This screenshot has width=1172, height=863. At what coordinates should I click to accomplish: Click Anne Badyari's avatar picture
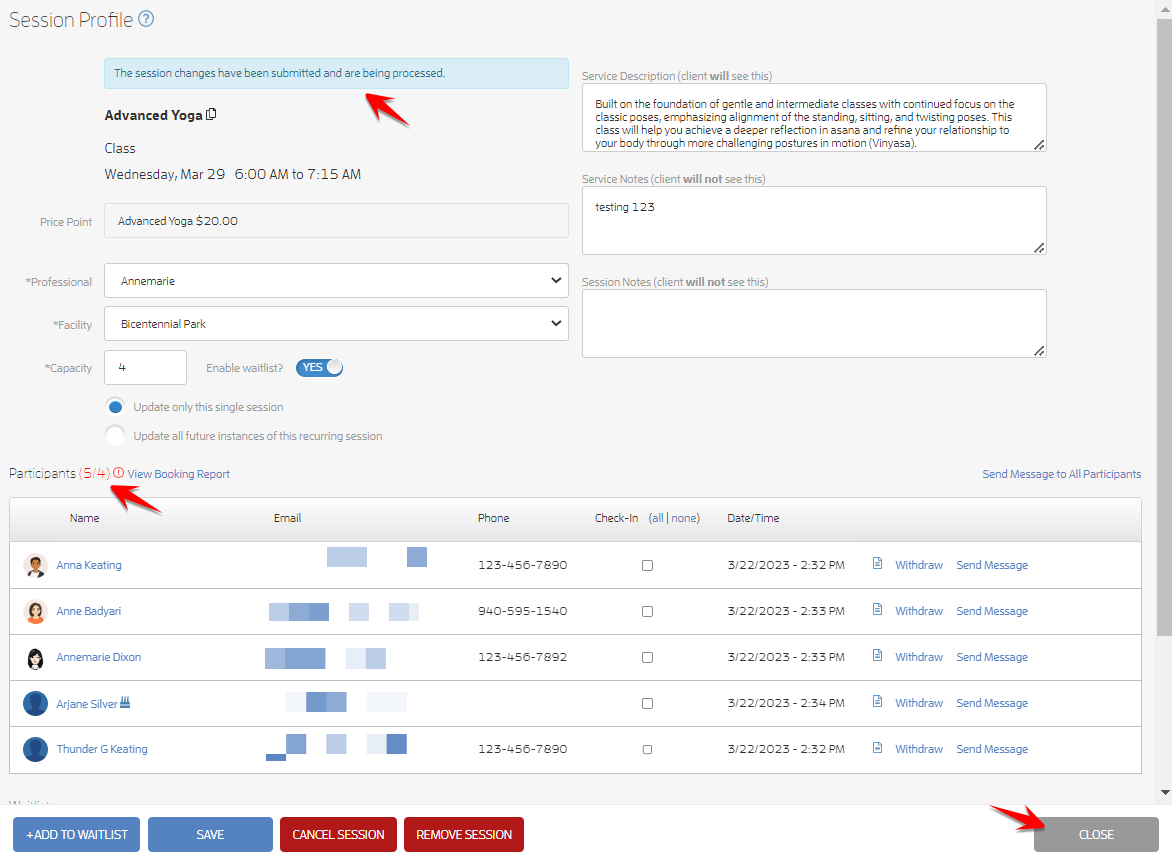pos(35,611)
